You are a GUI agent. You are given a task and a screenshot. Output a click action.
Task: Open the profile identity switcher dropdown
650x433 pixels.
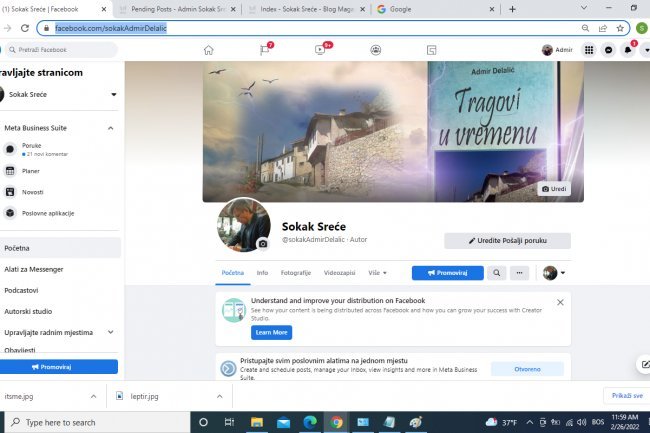(554, 273)
